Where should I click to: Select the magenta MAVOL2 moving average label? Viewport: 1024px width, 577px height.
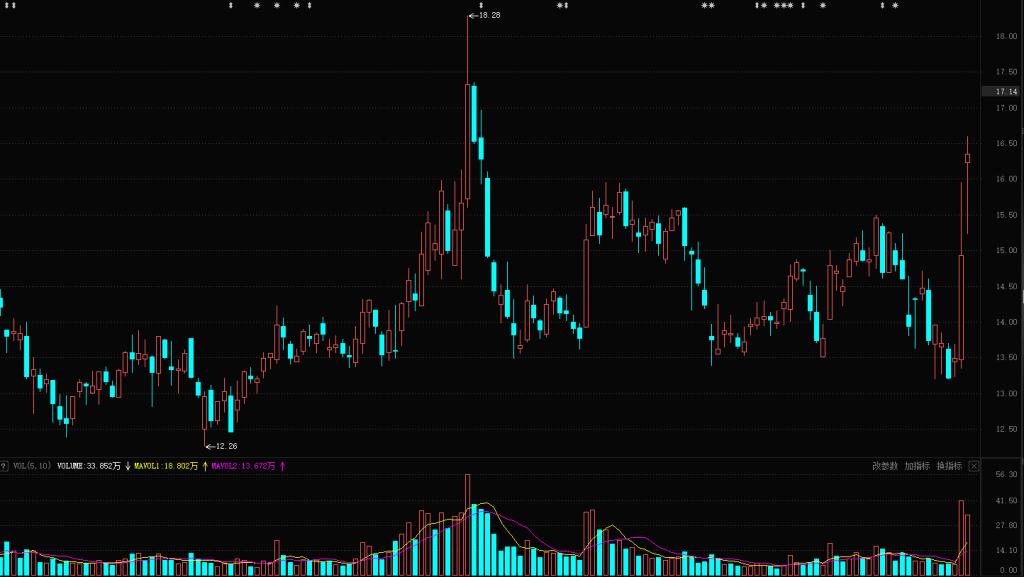click(243, 466)
